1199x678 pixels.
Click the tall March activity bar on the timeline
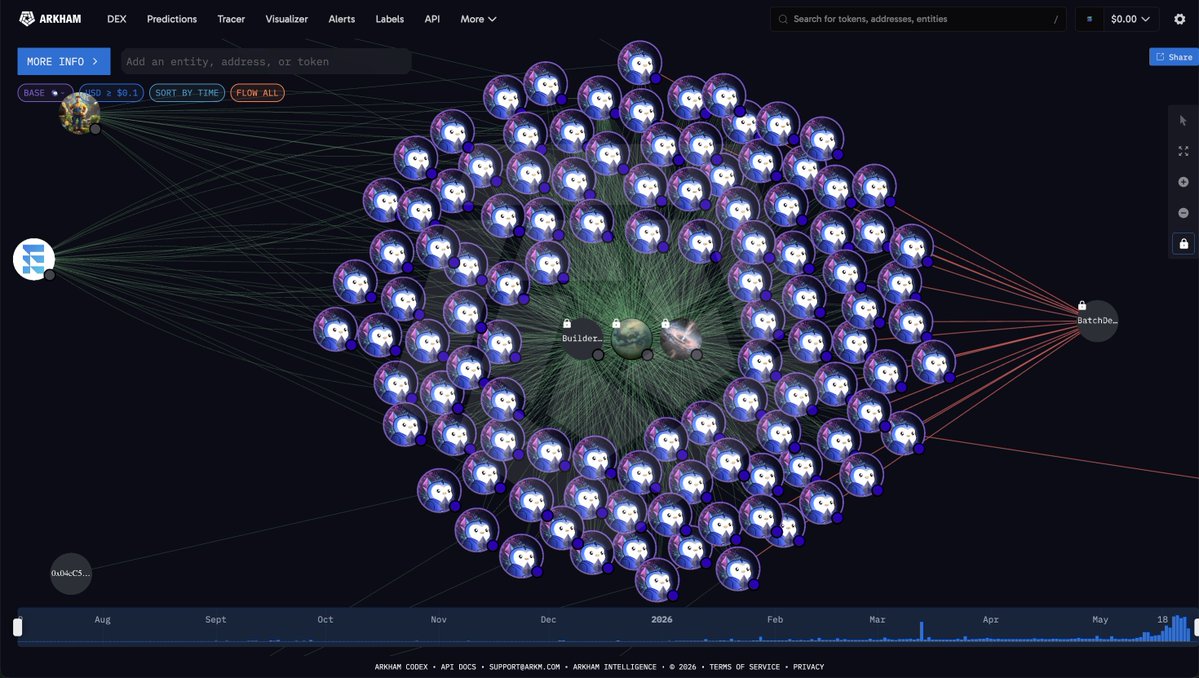point(921,631)
